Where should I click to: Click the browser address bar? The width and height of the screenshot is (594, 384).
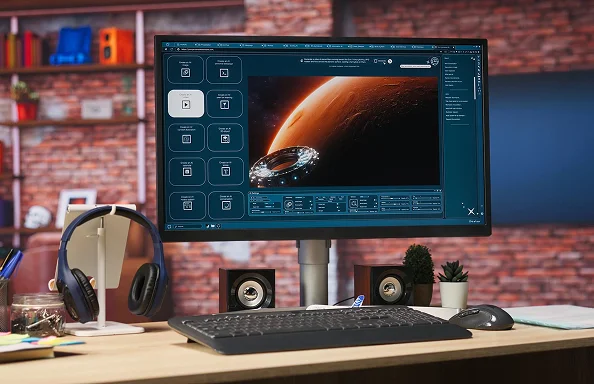point(303,49)
